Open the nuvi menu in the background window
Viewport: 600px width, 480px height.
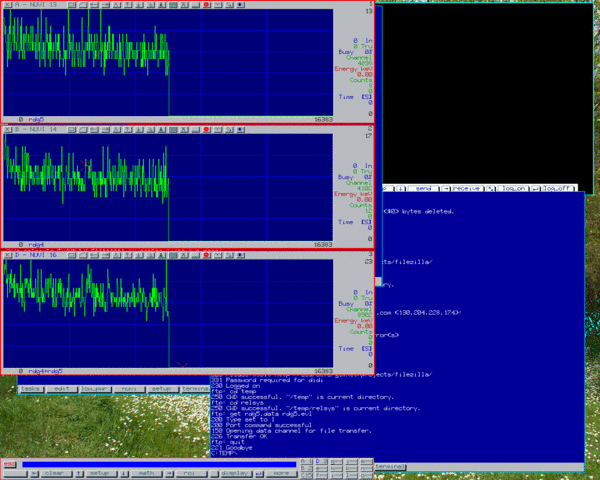coord(129,389)
